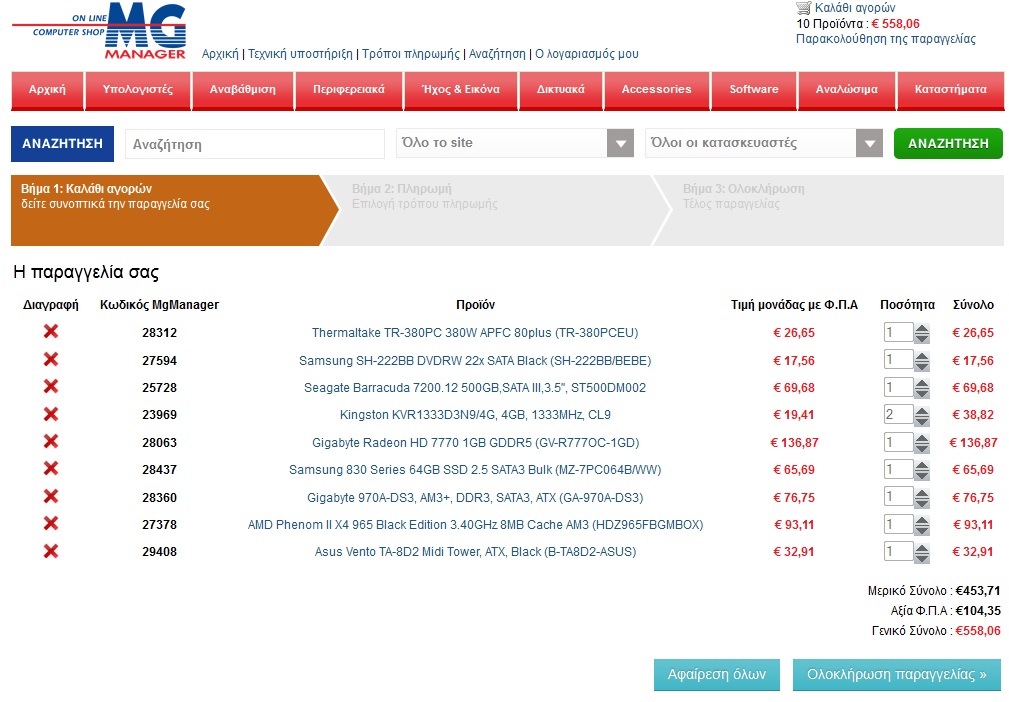Image resolution: width=1009 pixels, height=702 pixels.
Task: Click the blue ΑΝΑΖΗΤΗΣΗ label box
Action: coord(62,143)
